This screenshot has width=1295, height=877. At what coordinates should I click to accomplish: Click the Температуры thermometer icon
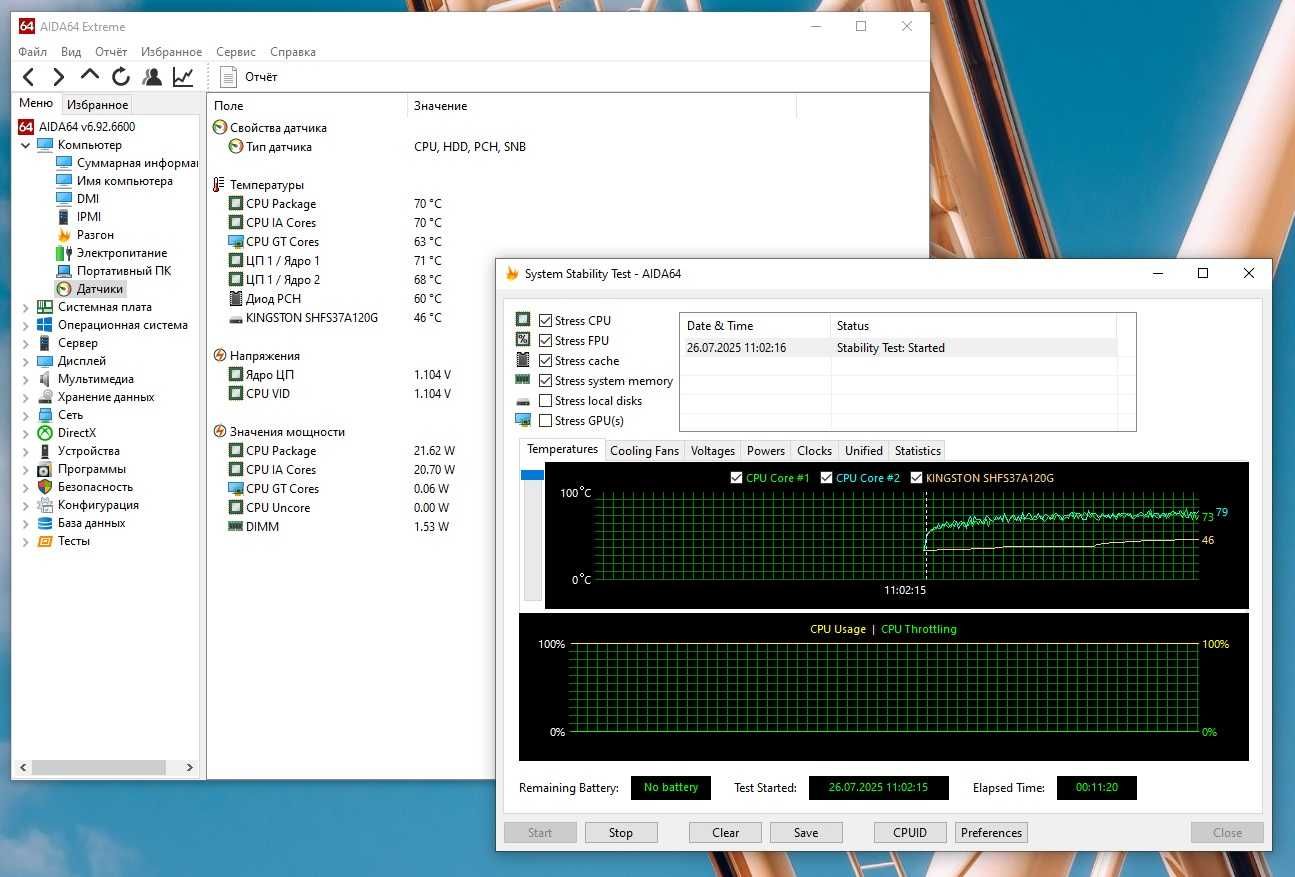219,185
